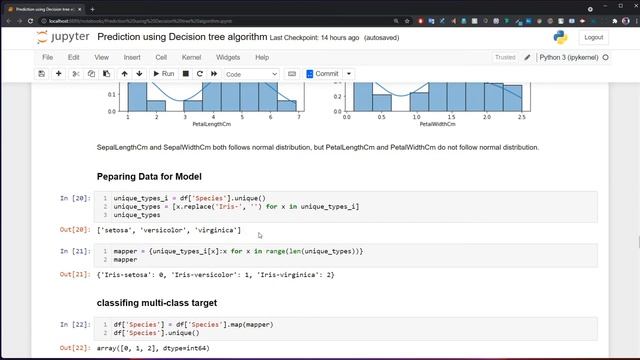Click the In [22] prompt label

coord(75,324)
